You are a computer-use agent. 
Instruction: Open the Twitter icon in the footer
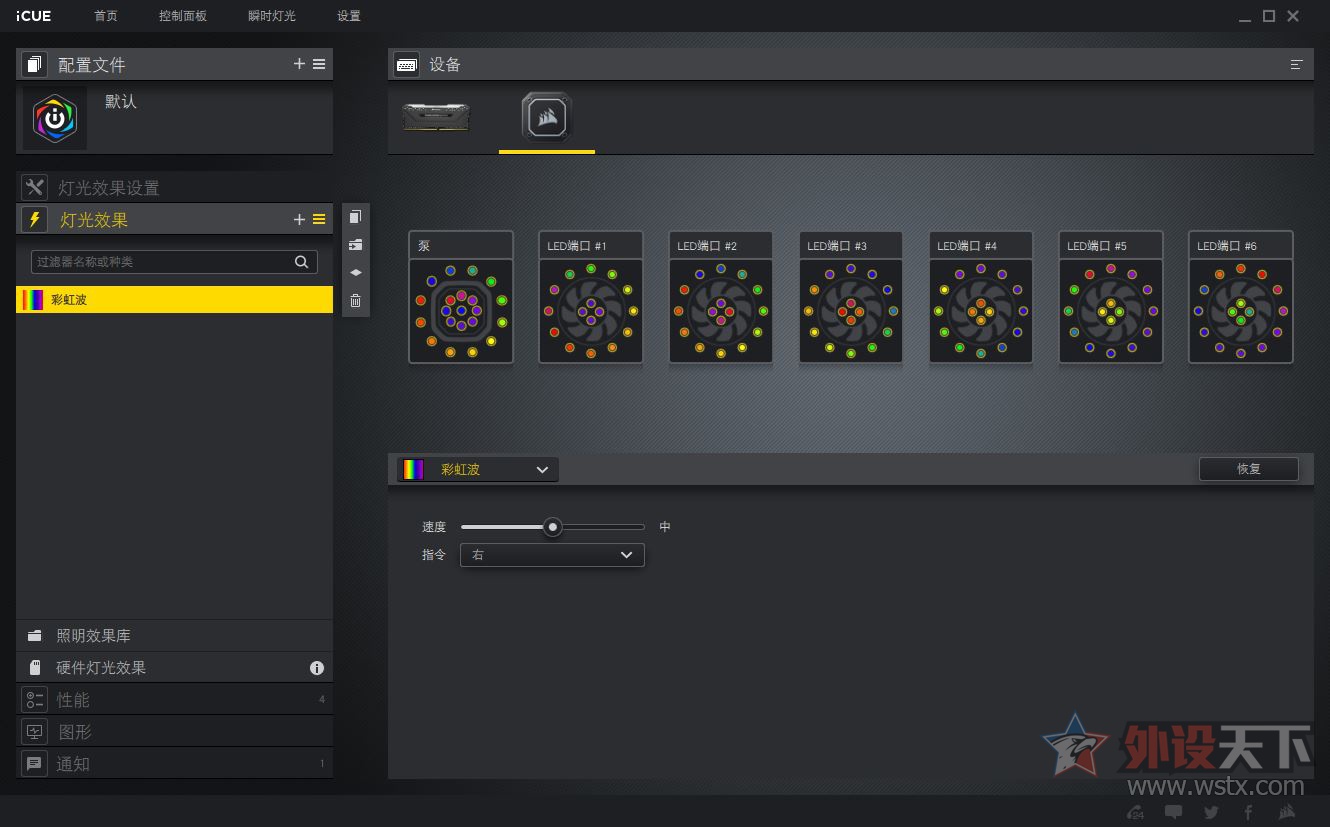[1211, 812]
